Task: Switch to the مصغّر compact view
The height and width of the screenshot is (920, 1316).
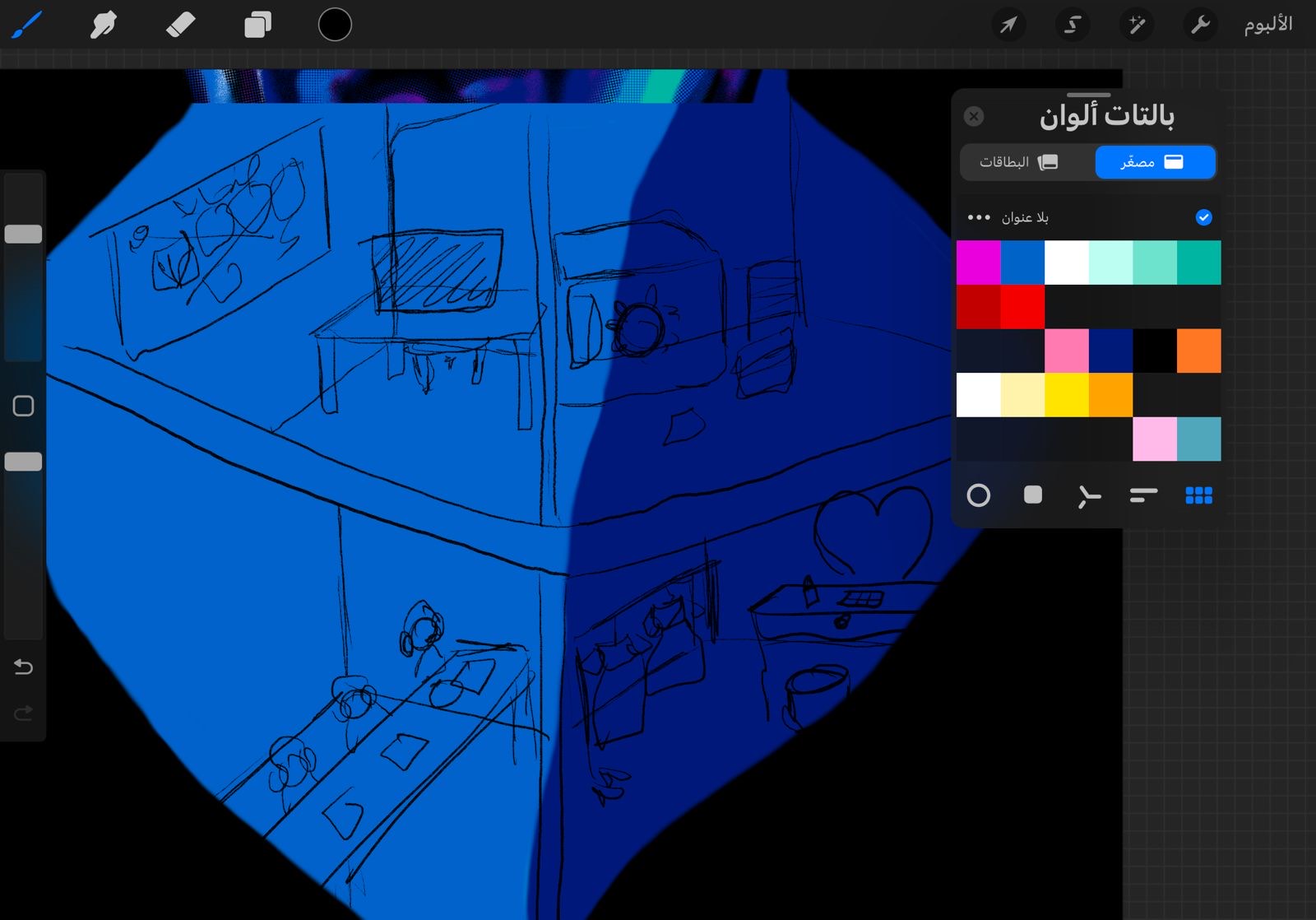Action: click(x=1154, y=162)
